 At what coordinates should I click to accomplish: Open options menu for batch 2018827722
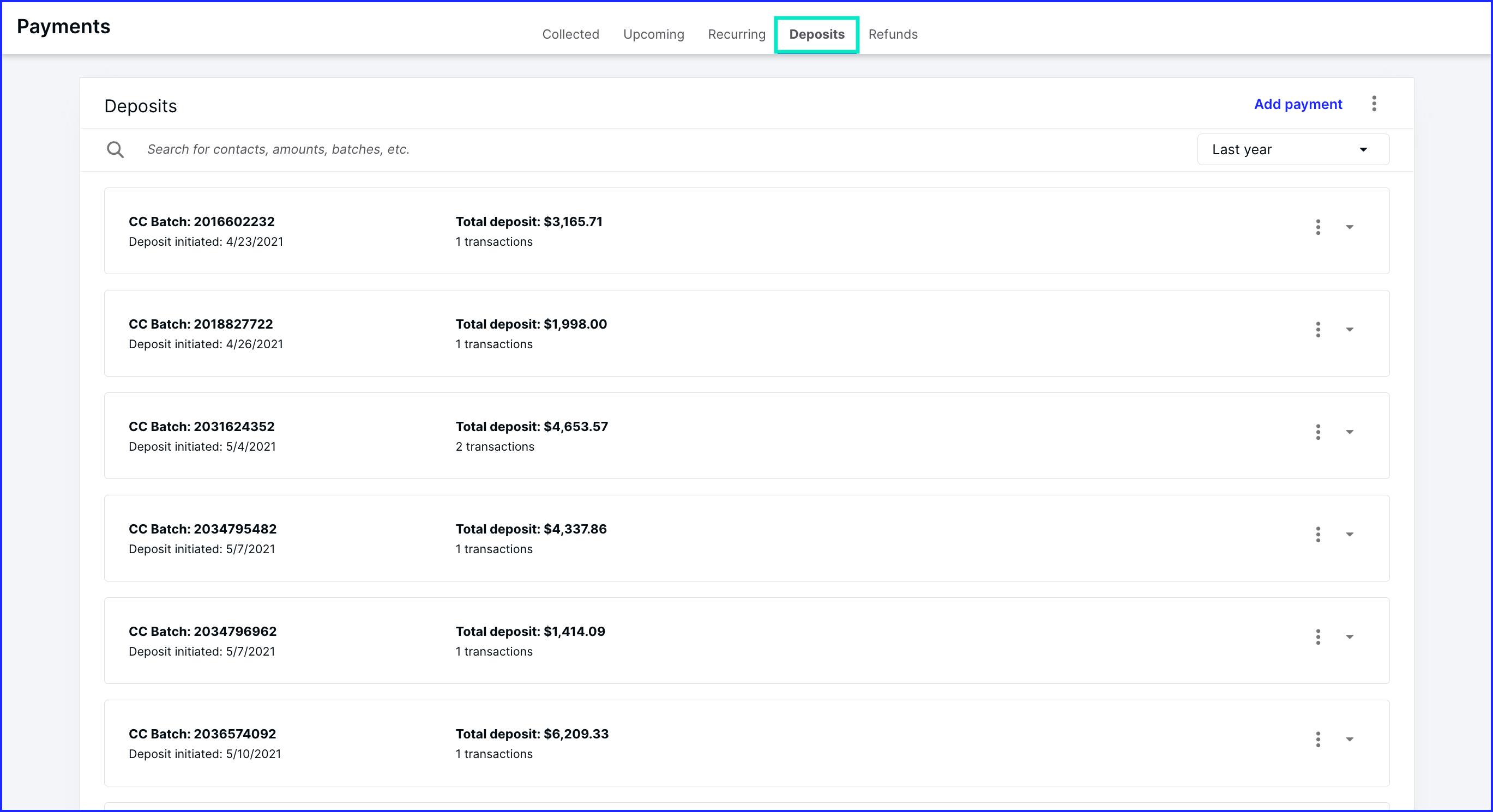point(1318,330)
